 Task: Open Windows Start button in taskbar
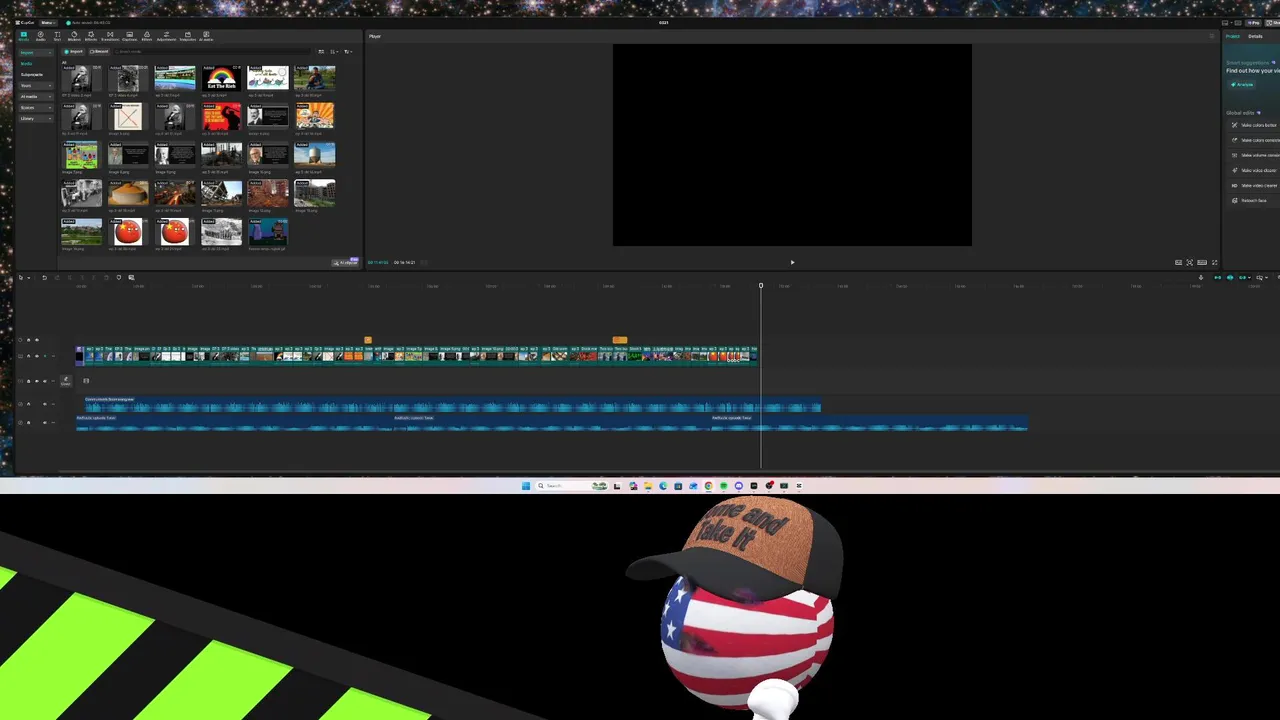(x=525, y=486)
